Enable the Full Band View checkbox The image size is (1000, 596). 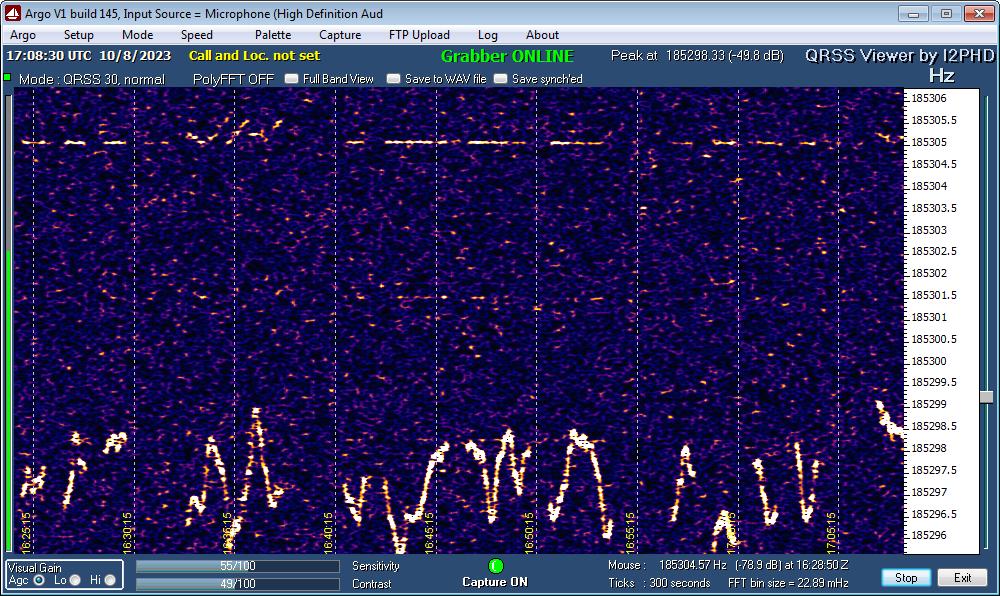pos(291,79)
